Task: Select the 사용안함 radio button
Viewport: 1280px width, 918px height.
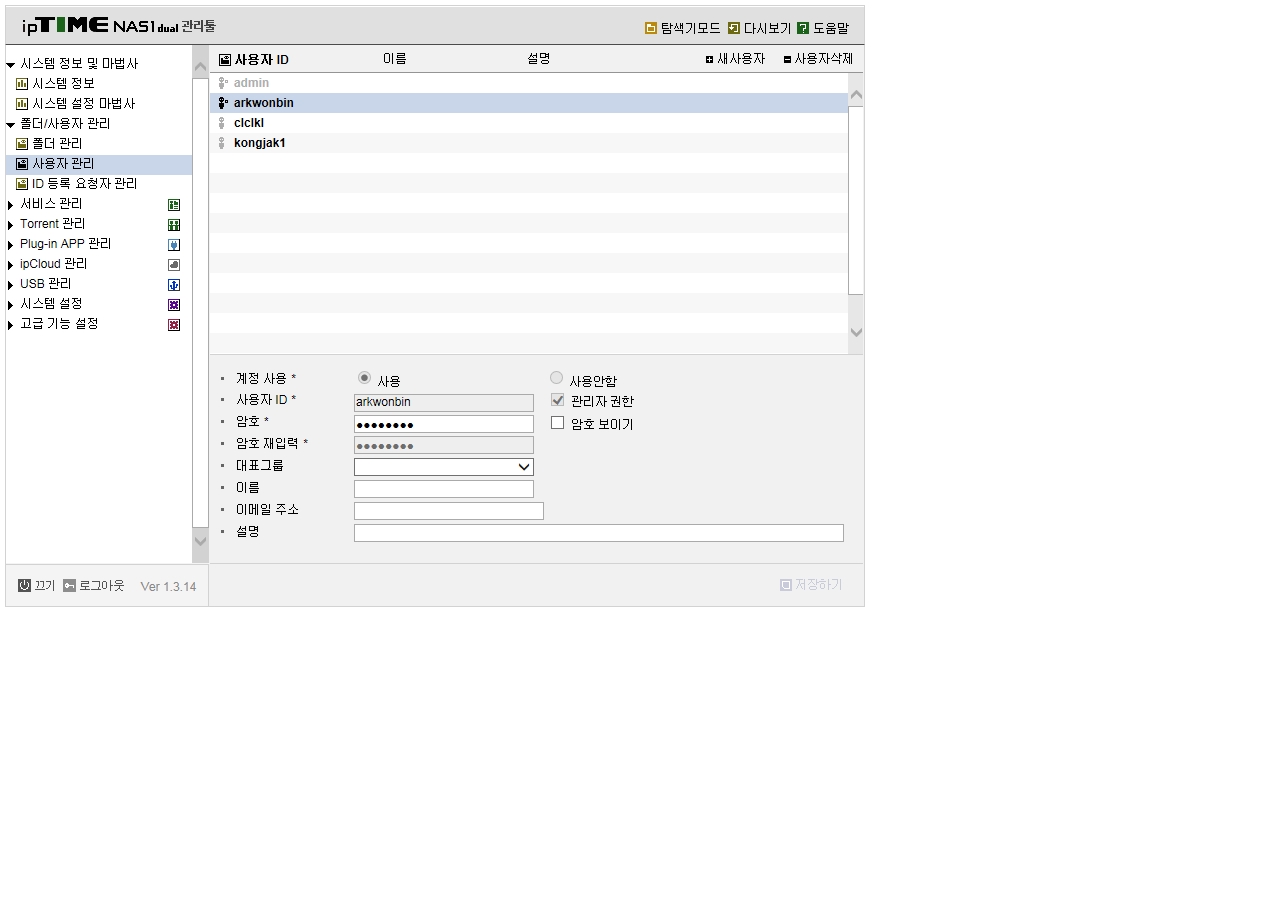Action: coord(556,378)
